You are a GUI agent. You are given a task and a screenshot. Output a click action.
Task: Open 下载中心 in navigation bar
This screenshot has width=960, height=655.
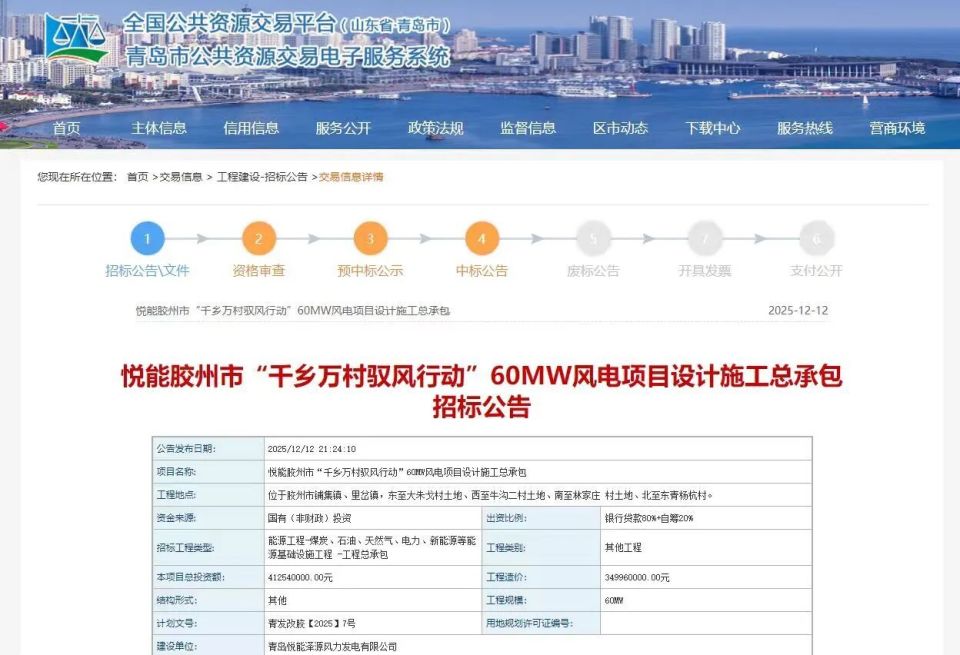[713, 128]
